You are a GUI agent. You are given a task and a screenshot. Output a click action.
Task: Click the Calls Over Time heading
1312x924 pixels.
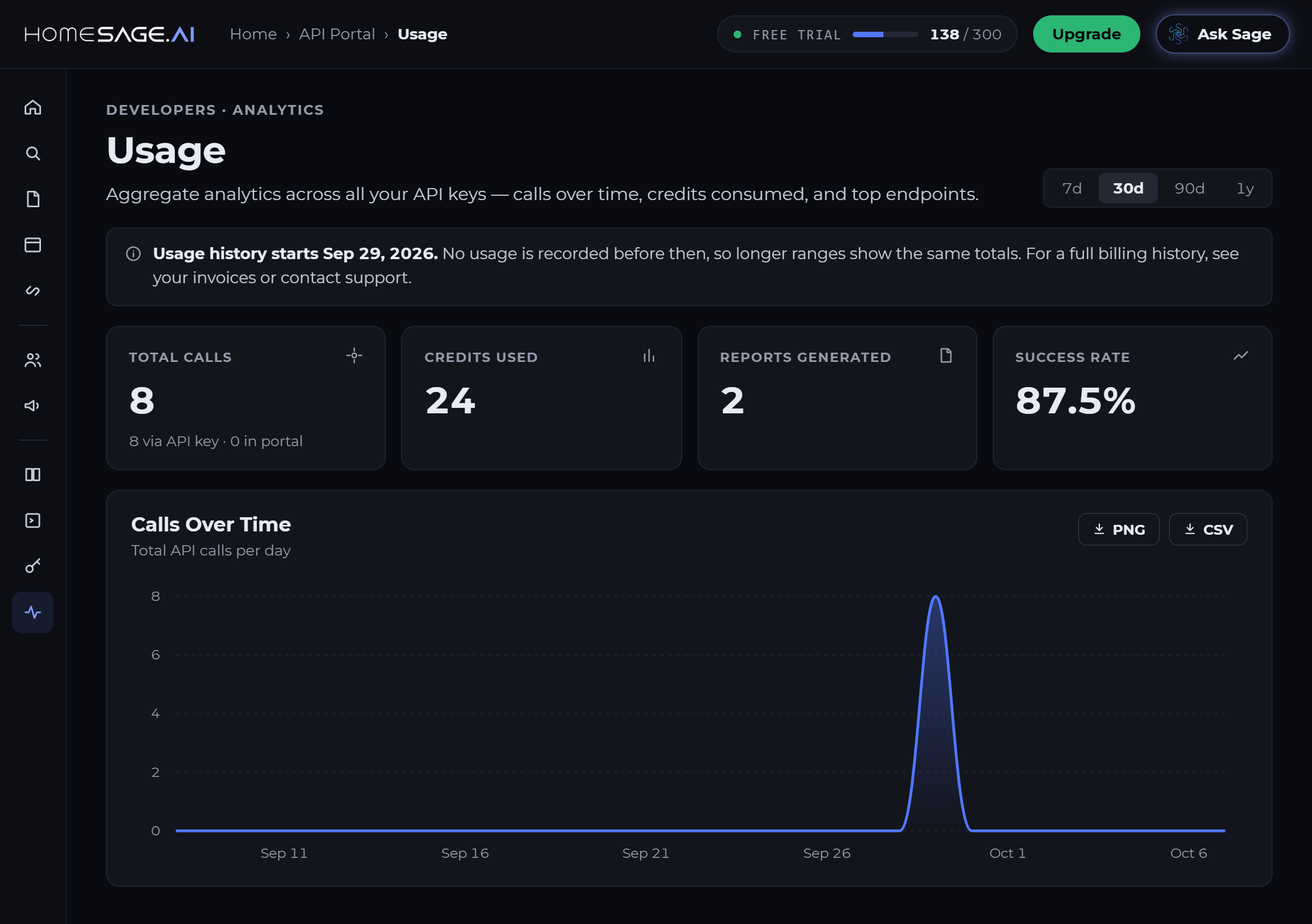point(211,524)
